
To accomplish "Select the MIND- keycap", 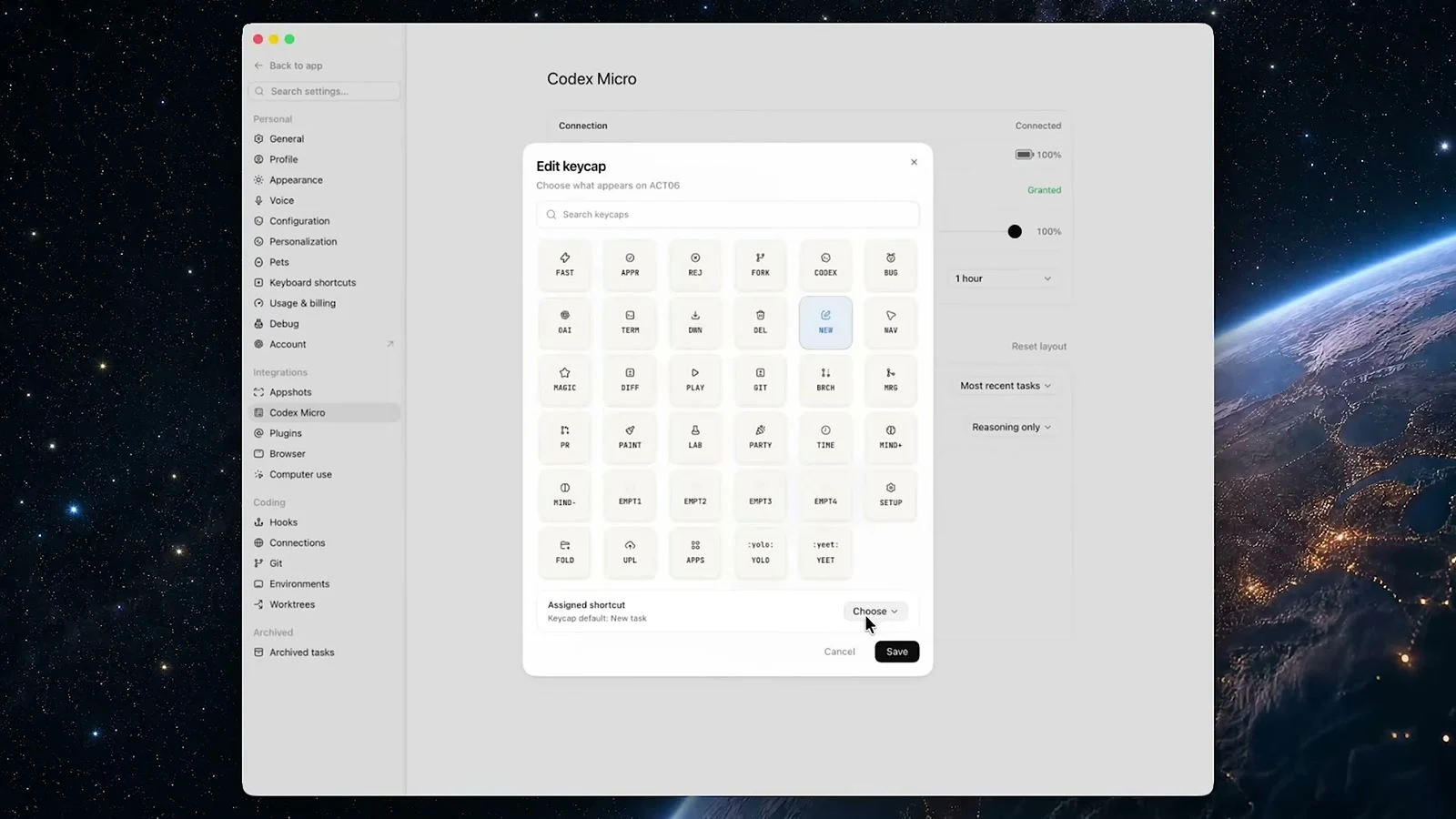I will [565, 494].
